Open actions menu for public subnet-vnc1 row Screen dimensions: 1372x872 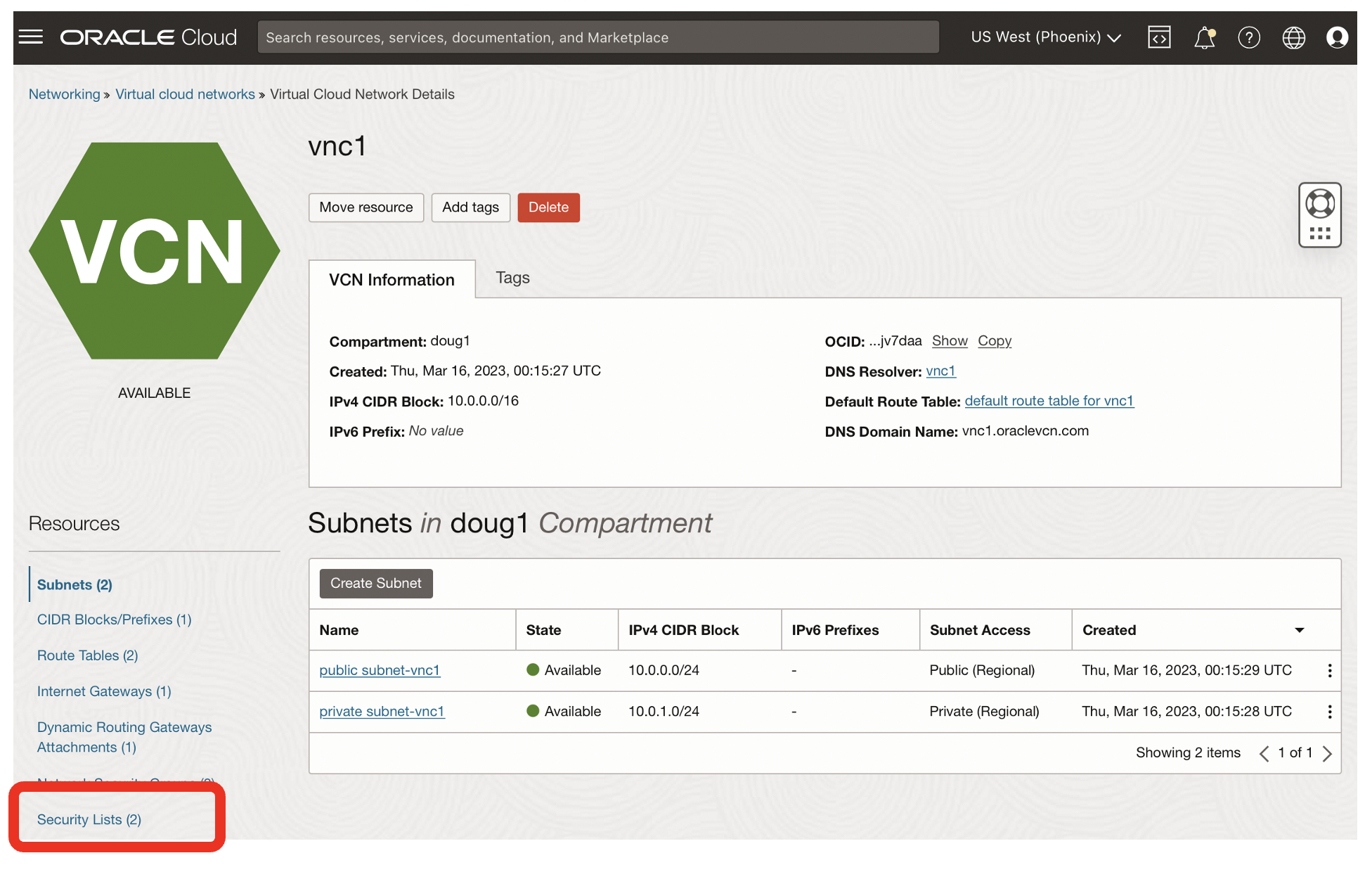(x=1329, y=671)
